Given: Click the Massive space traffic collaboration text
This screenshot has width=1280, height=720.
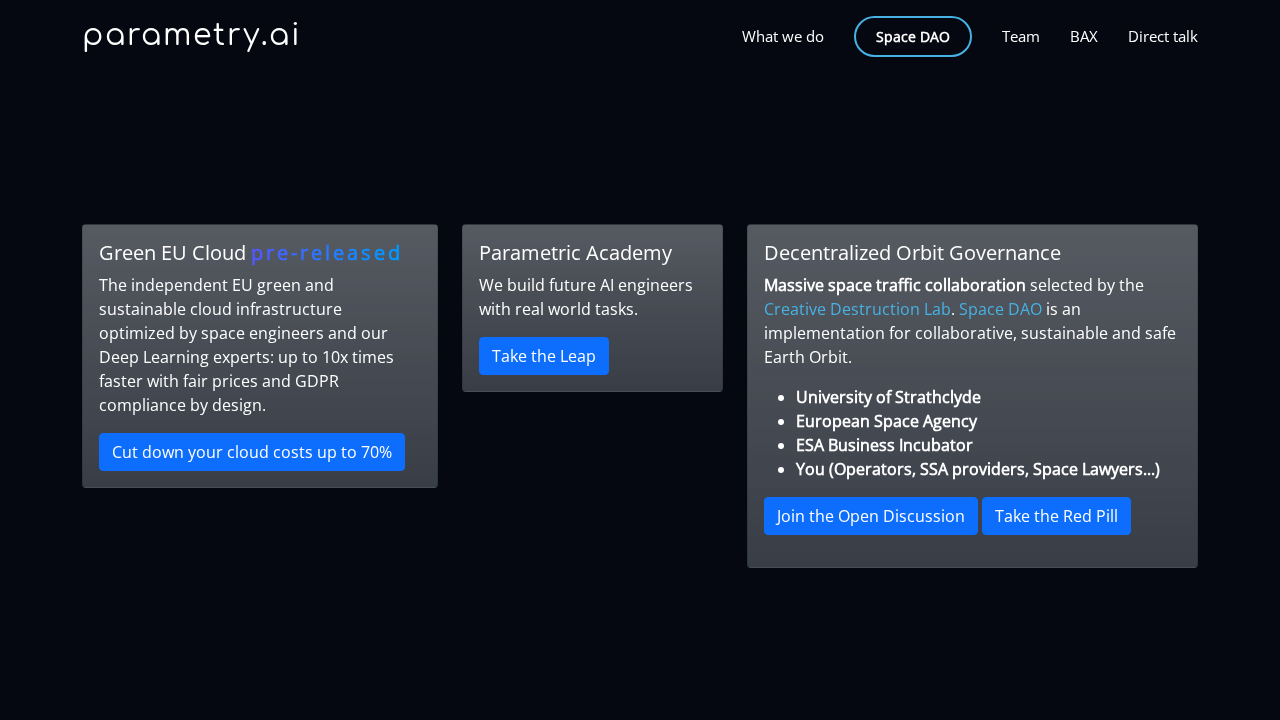Looking at the screenshot, I should point(894,285).
